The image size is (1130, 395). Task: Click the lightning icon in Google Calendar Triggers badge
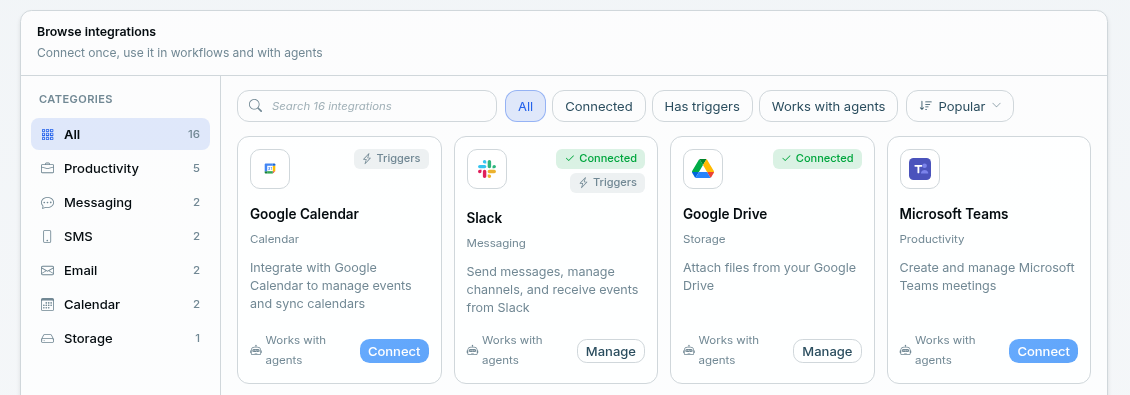coord(367,159)
